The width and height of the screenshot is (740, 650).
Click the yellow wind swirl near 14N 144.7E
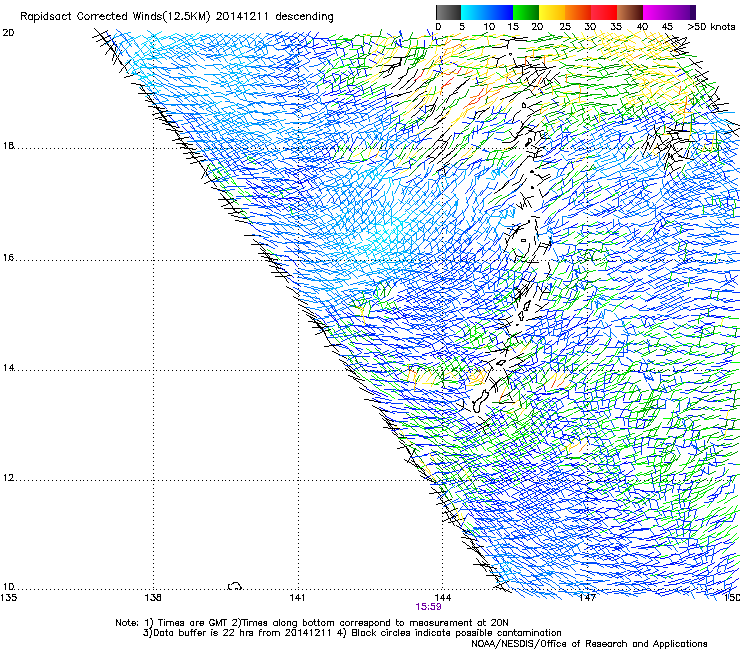(x=477, y=376)
